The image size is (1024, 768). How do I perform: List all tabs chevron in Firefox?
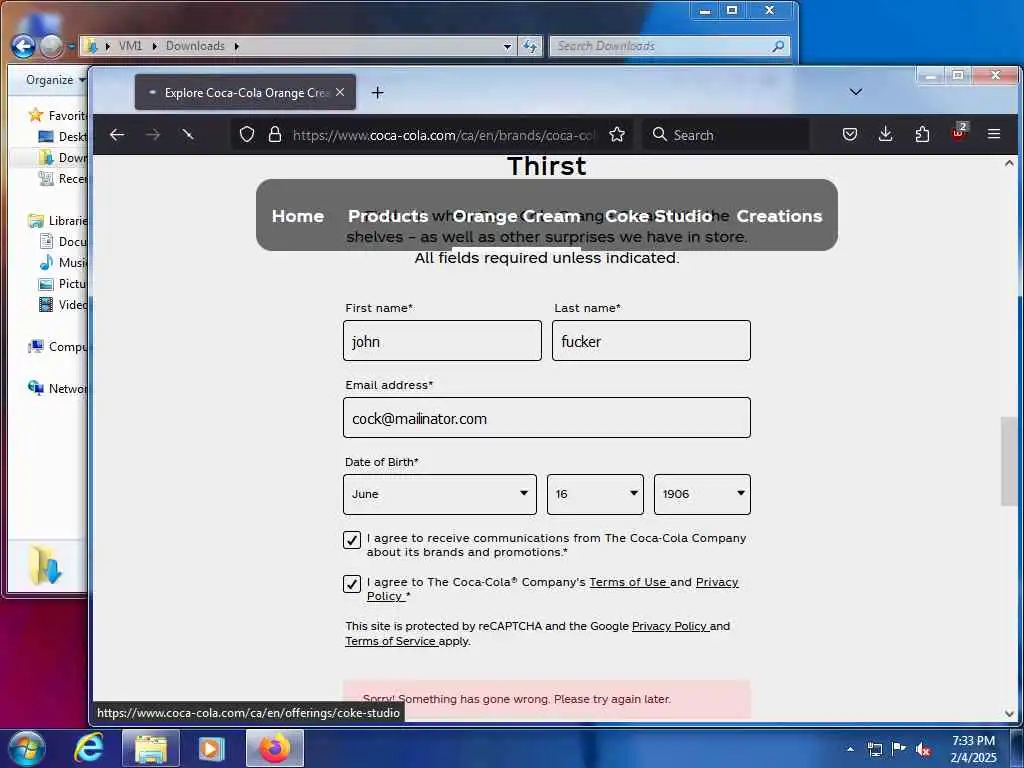pos(856,92)
